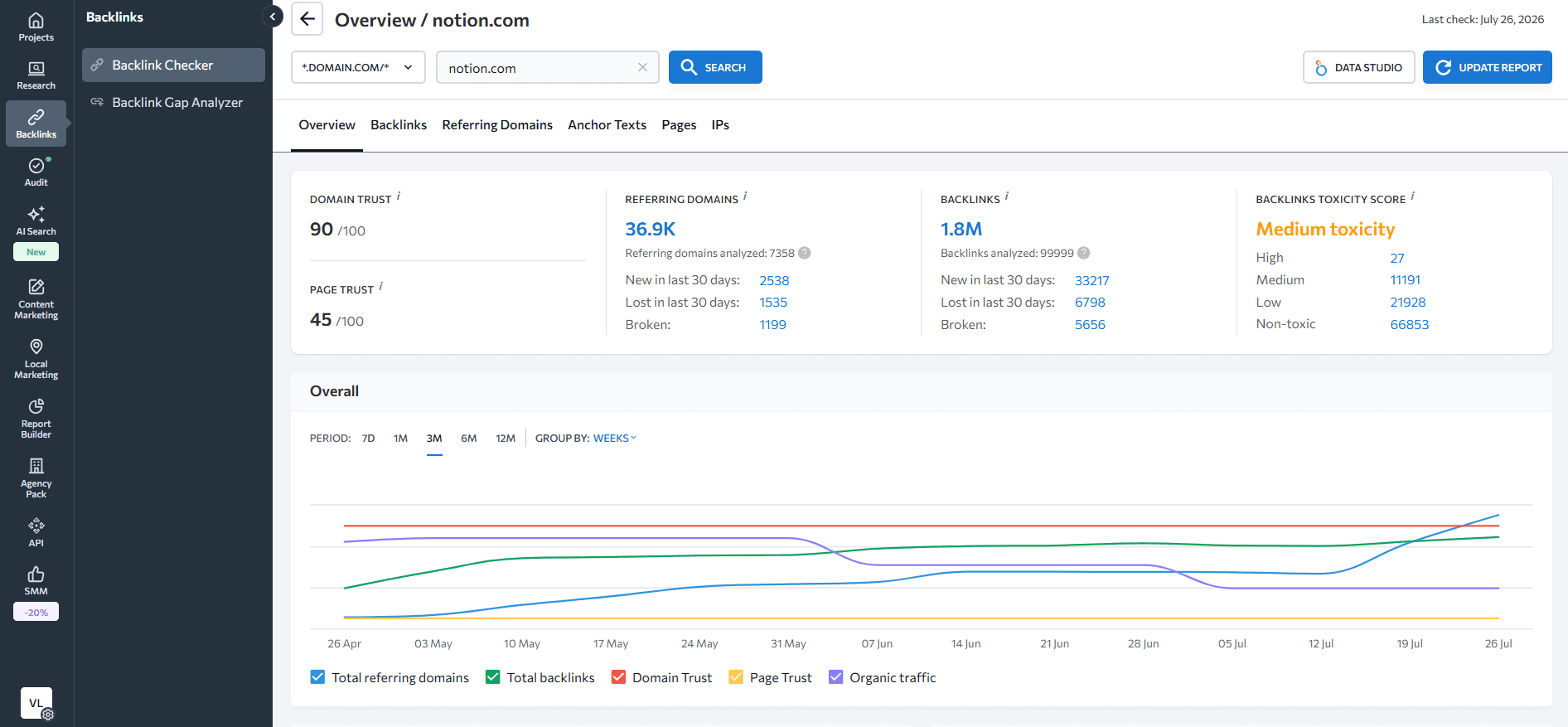Open the 36.9K referring domains total
Image resolution: width=1568 pixels, height=727 pixels.
(651, 229)
